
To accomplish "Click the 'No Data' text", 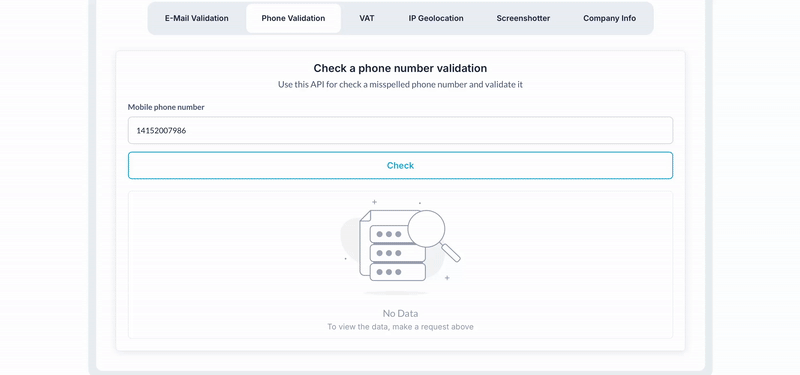I will (x=400, y=313).
